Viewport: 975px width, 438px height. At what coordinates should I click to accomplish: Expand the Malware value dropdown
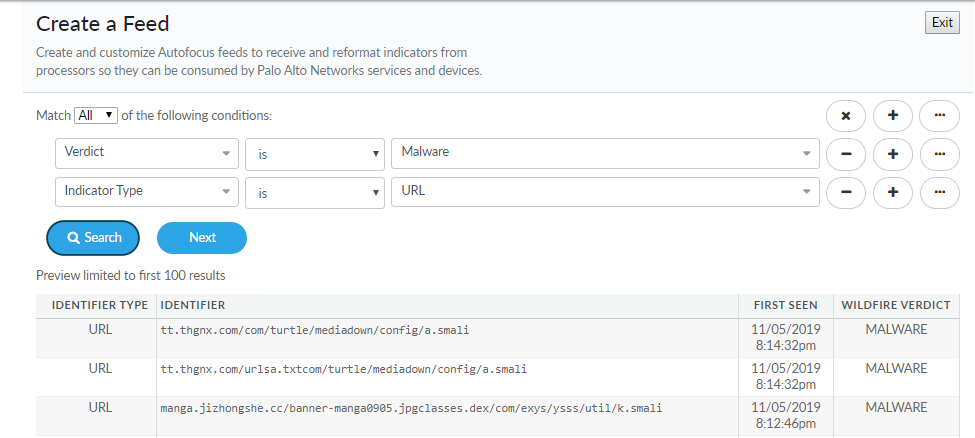605,153
